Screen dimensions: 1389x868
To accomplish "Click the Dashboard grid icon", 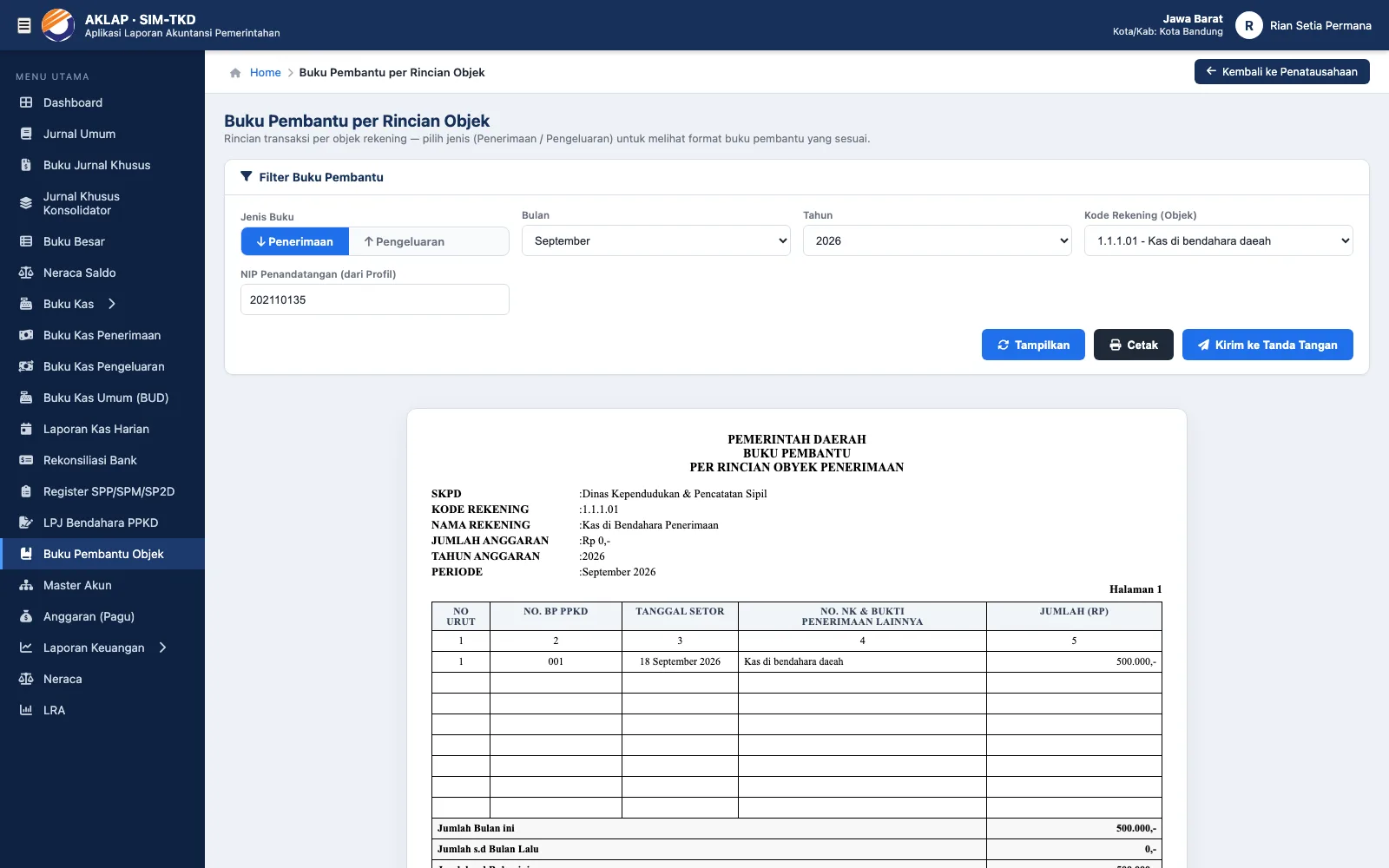I will pos(26,102).
